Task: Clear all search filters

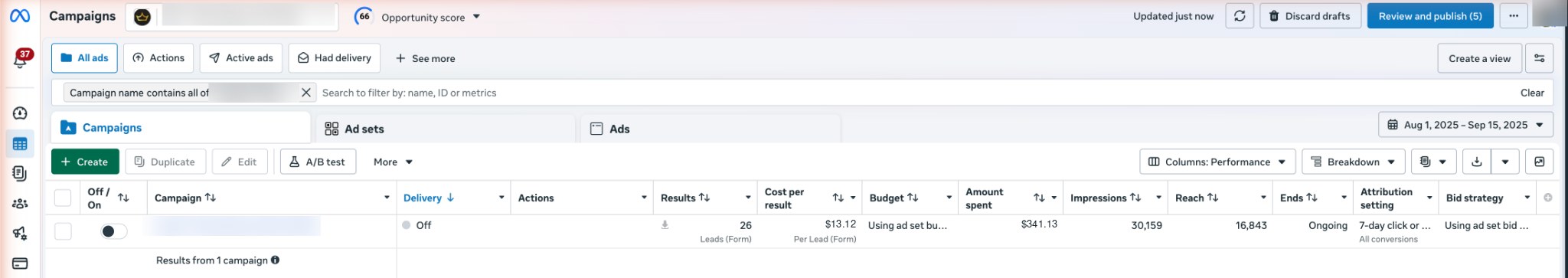Action: [x=1532, y=93]
